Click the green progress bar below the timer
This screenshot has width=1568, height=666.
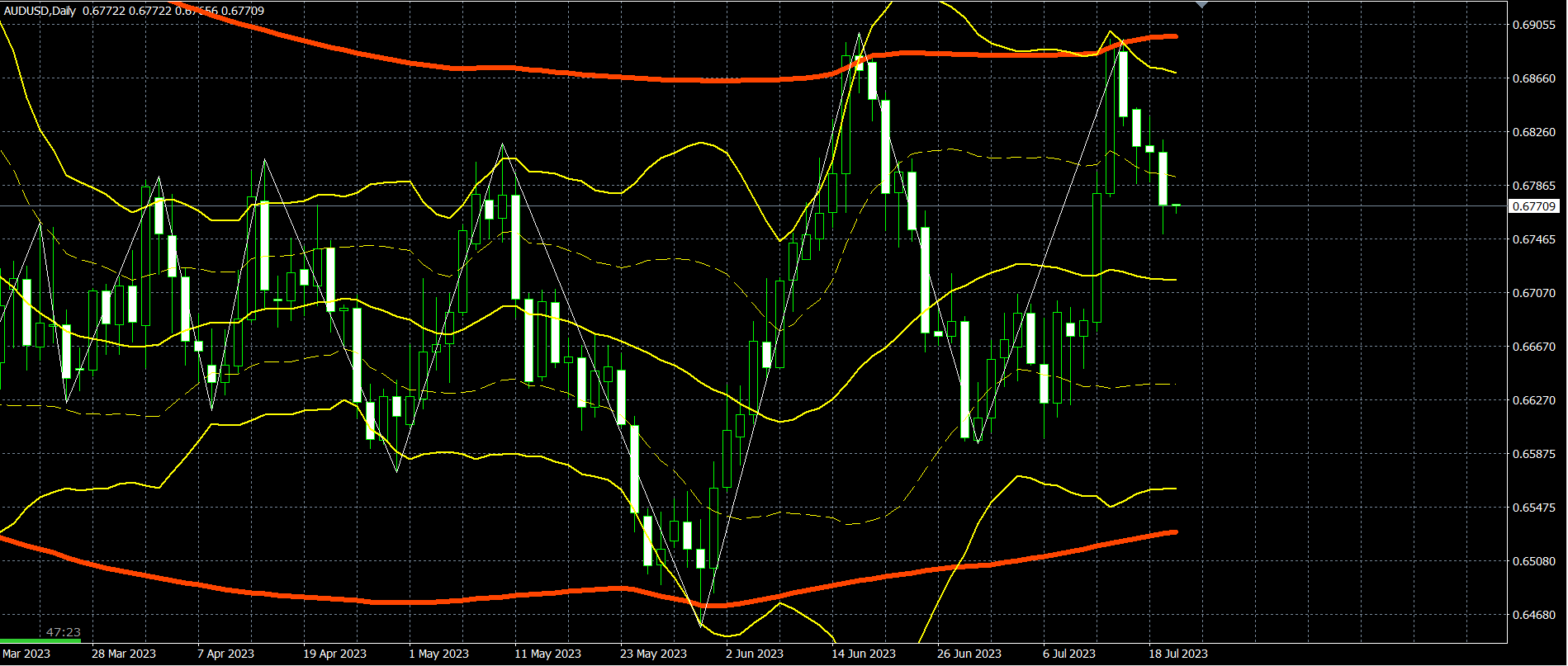(x=40, y=640)
